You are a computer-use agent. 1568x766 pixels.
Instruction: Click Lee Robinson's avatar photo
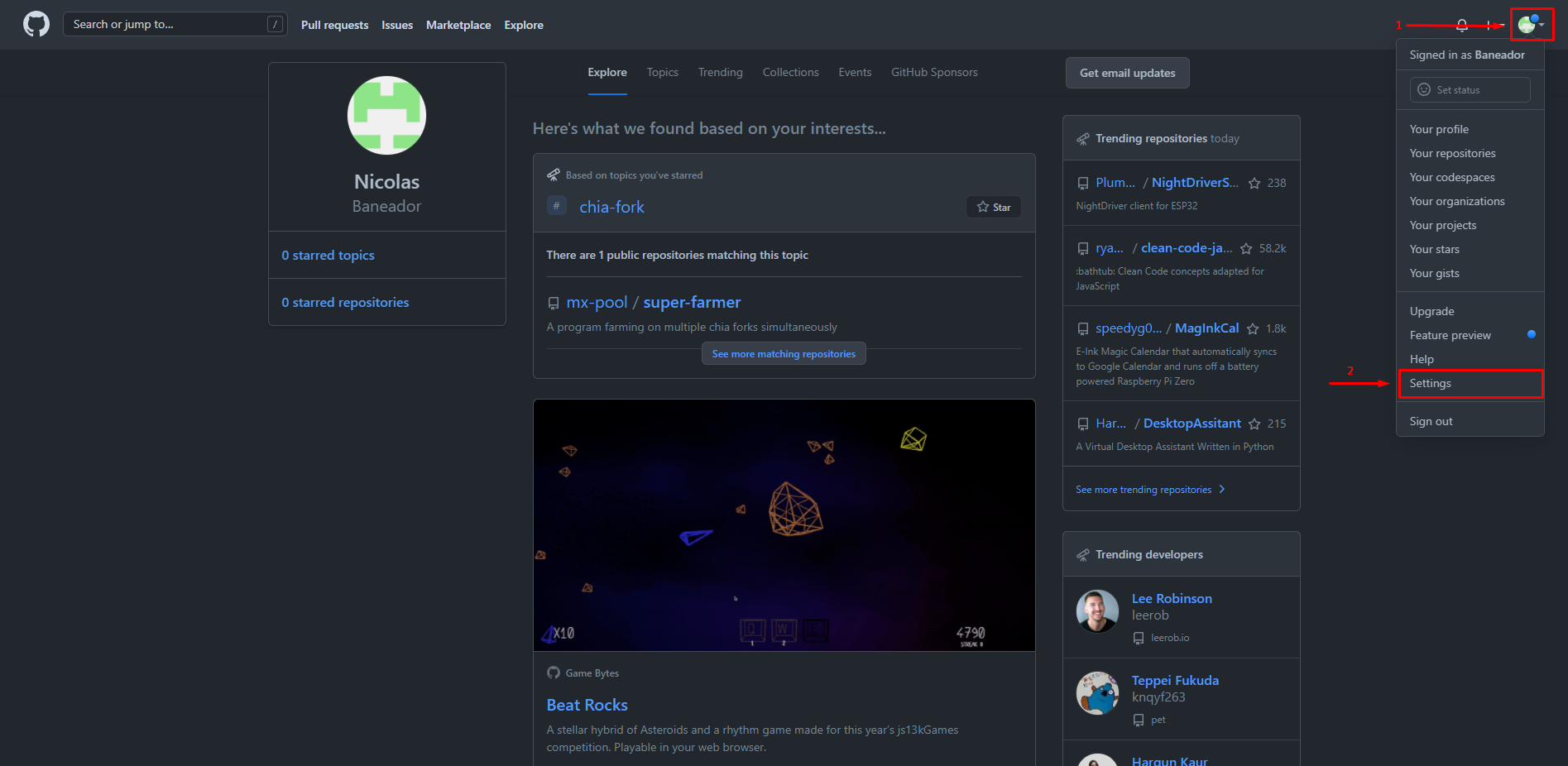[1097, 611]
